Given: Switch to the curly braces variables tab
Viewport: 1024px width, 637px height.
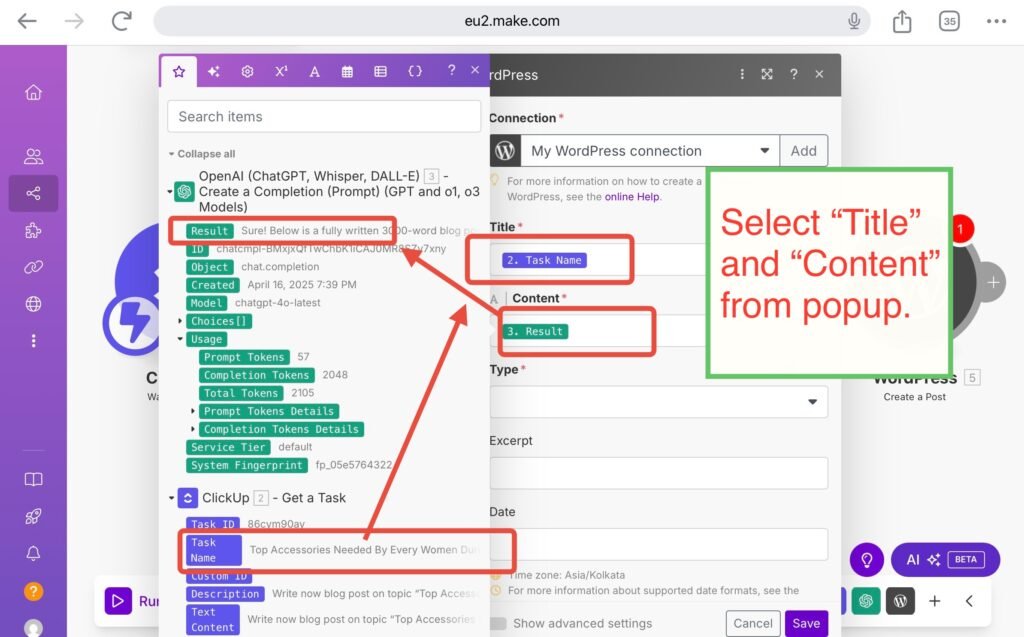Looking at the screenshot, I should coord(415,71).
